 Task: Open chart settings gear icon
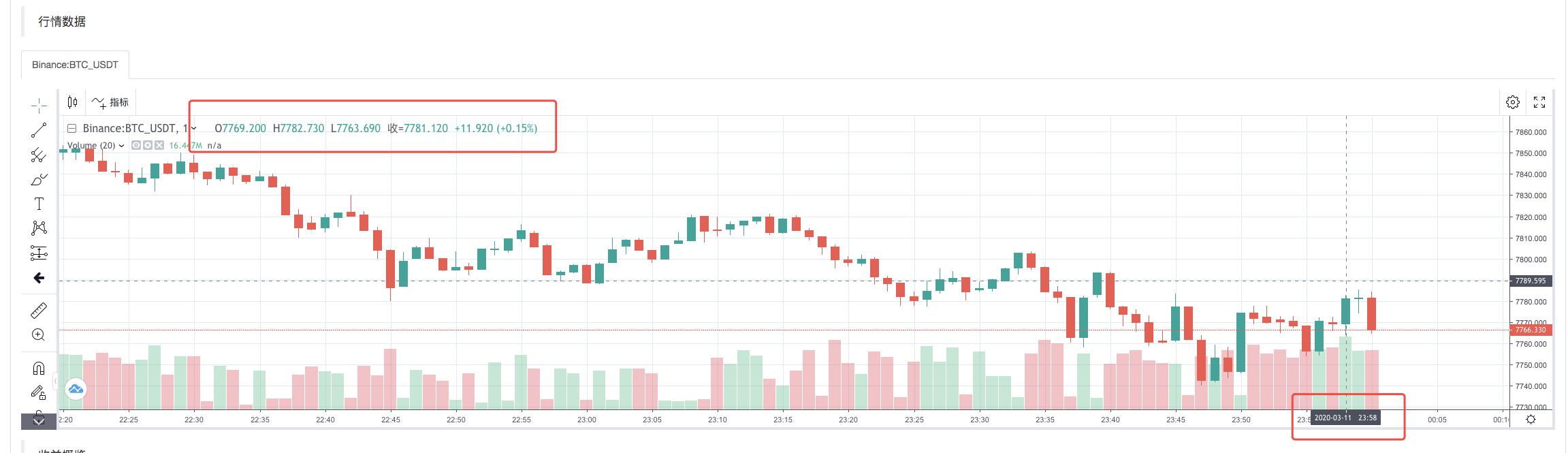pyautogui.click(x=1513, y=102)
